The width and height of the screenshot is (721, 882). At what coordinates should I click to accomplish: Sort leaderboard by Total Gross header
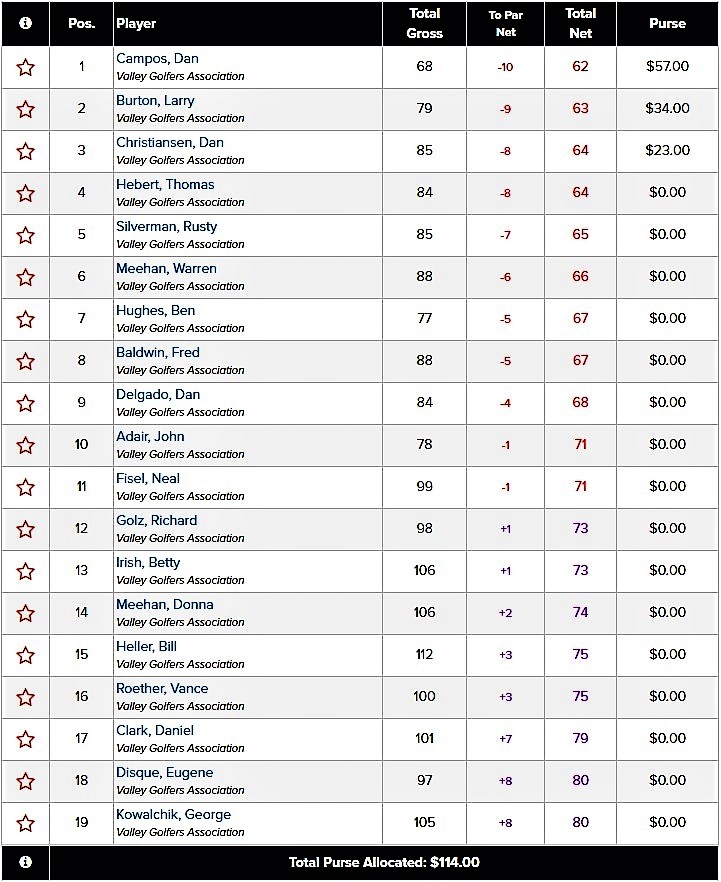(x=424, y=23)
